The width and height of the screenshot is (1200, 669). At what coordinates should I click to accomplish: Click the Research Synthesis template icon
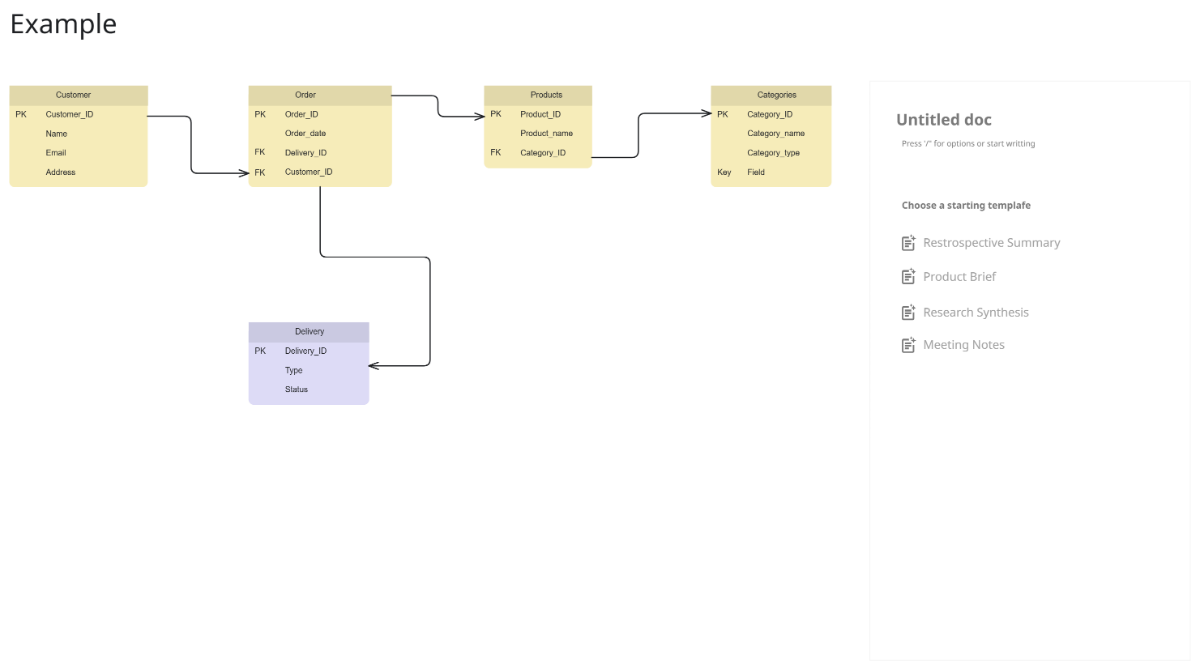click(x=908, y=312)
